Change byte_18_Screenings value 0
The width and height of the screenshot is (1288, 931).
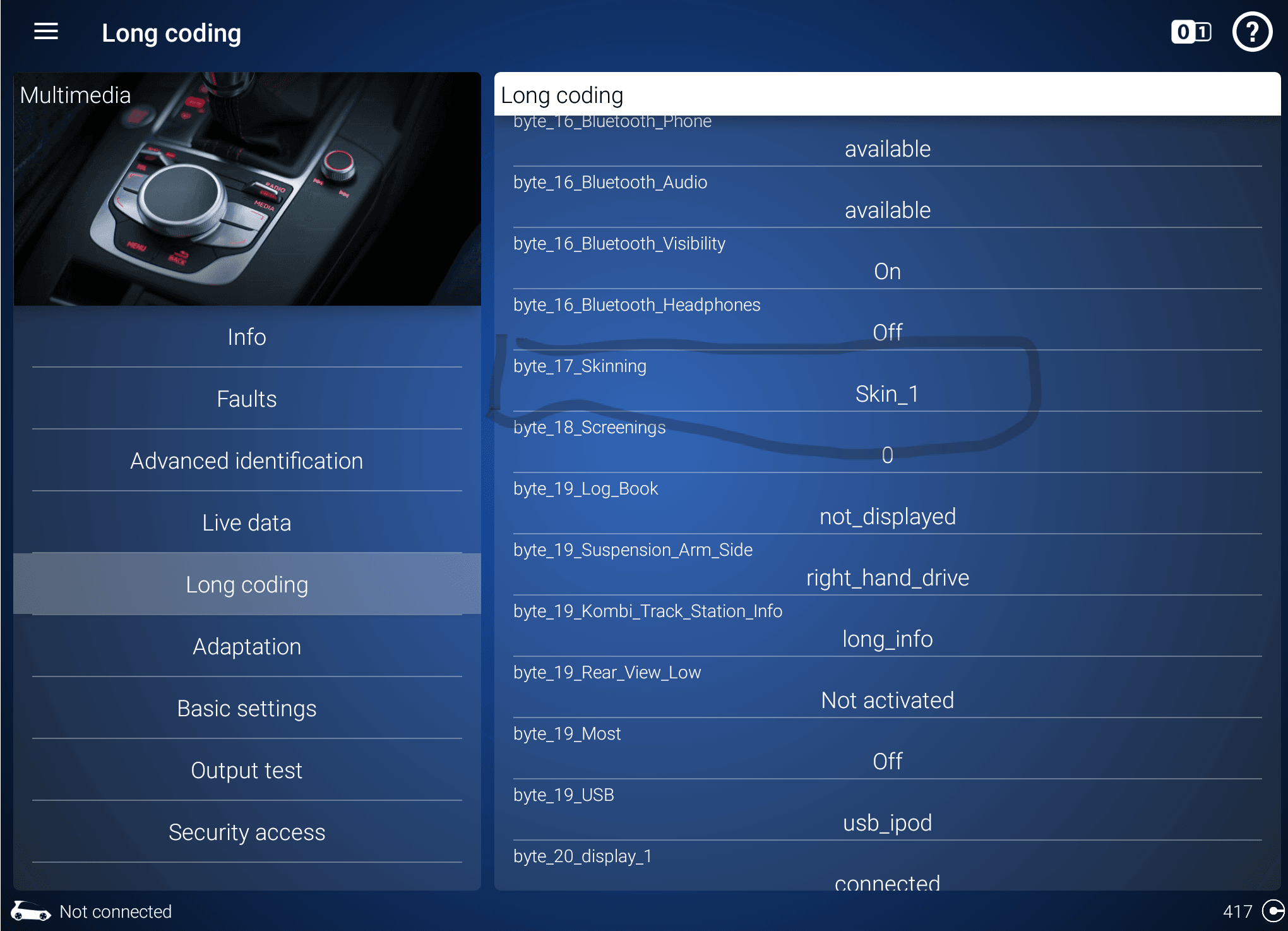click(x=887, y=455)
